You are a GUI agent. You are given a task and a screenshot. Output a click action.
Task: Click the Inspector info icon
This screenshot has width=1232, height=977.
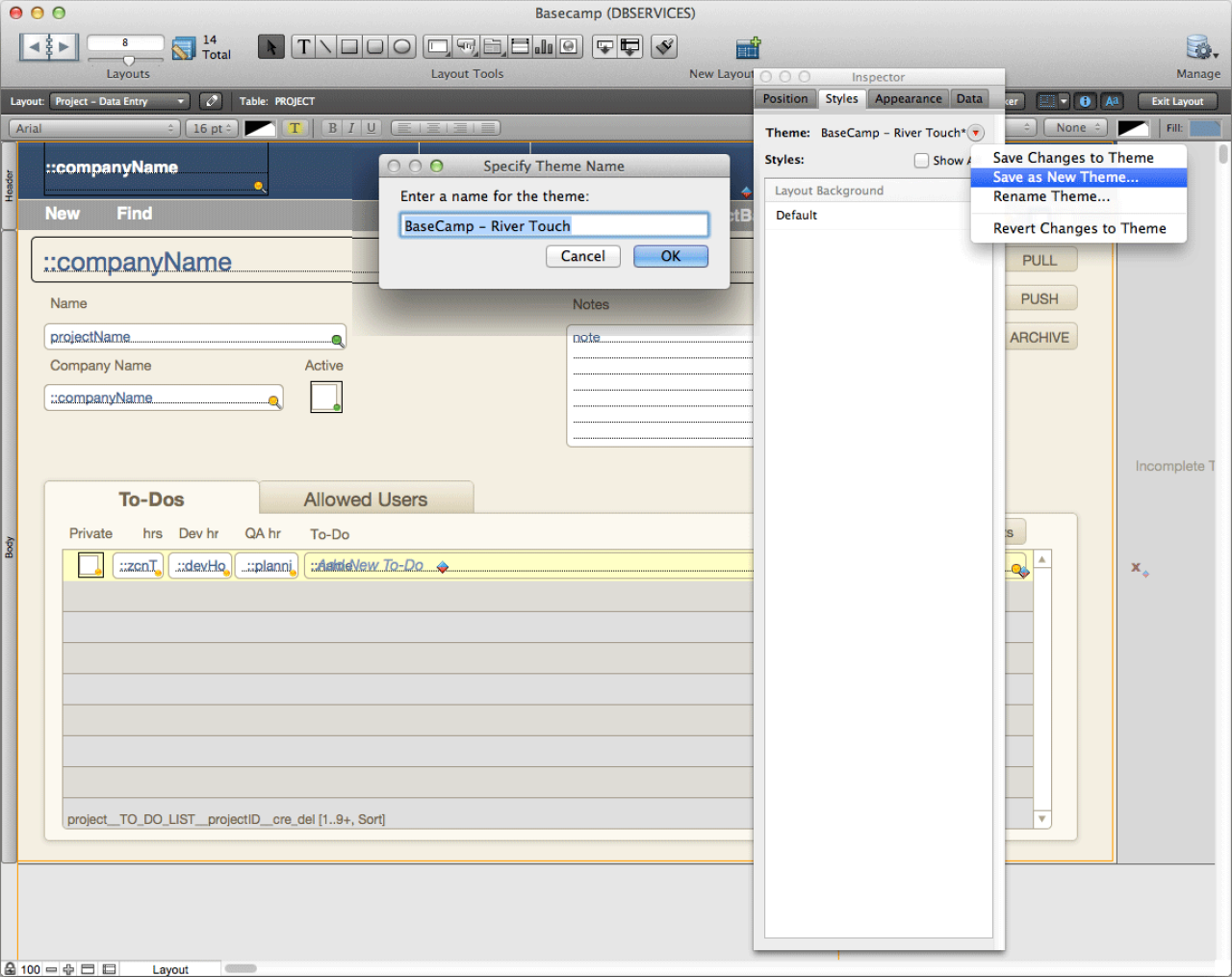click(1085, 101)
